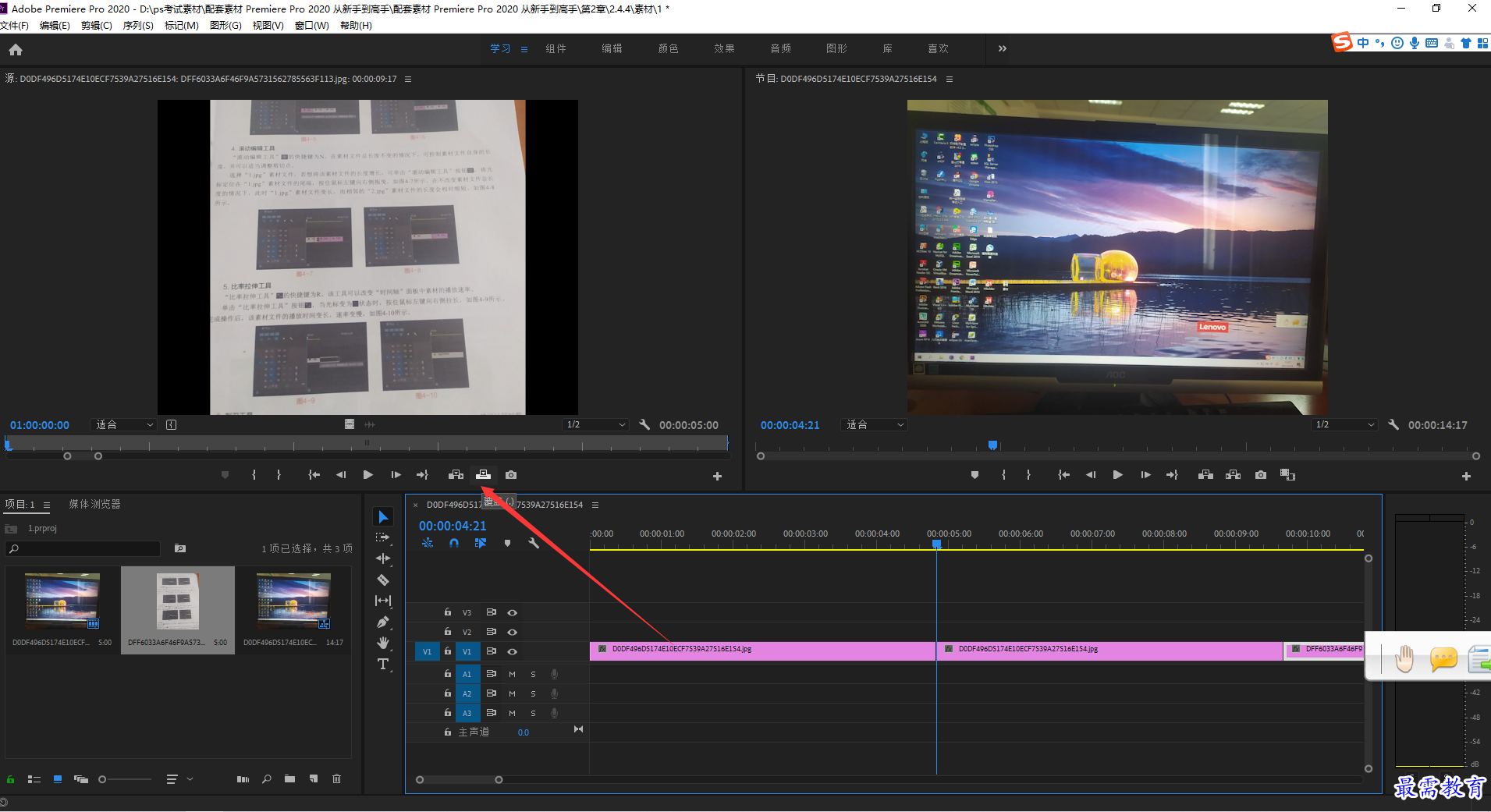
Task: Select the Slip tool
Action: pos(383,601)
